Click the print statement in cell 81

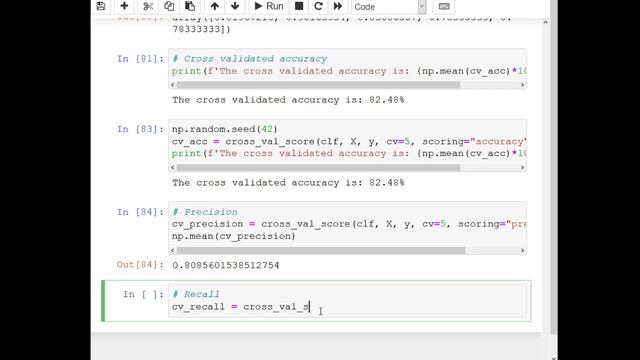[x=349, y=71]
